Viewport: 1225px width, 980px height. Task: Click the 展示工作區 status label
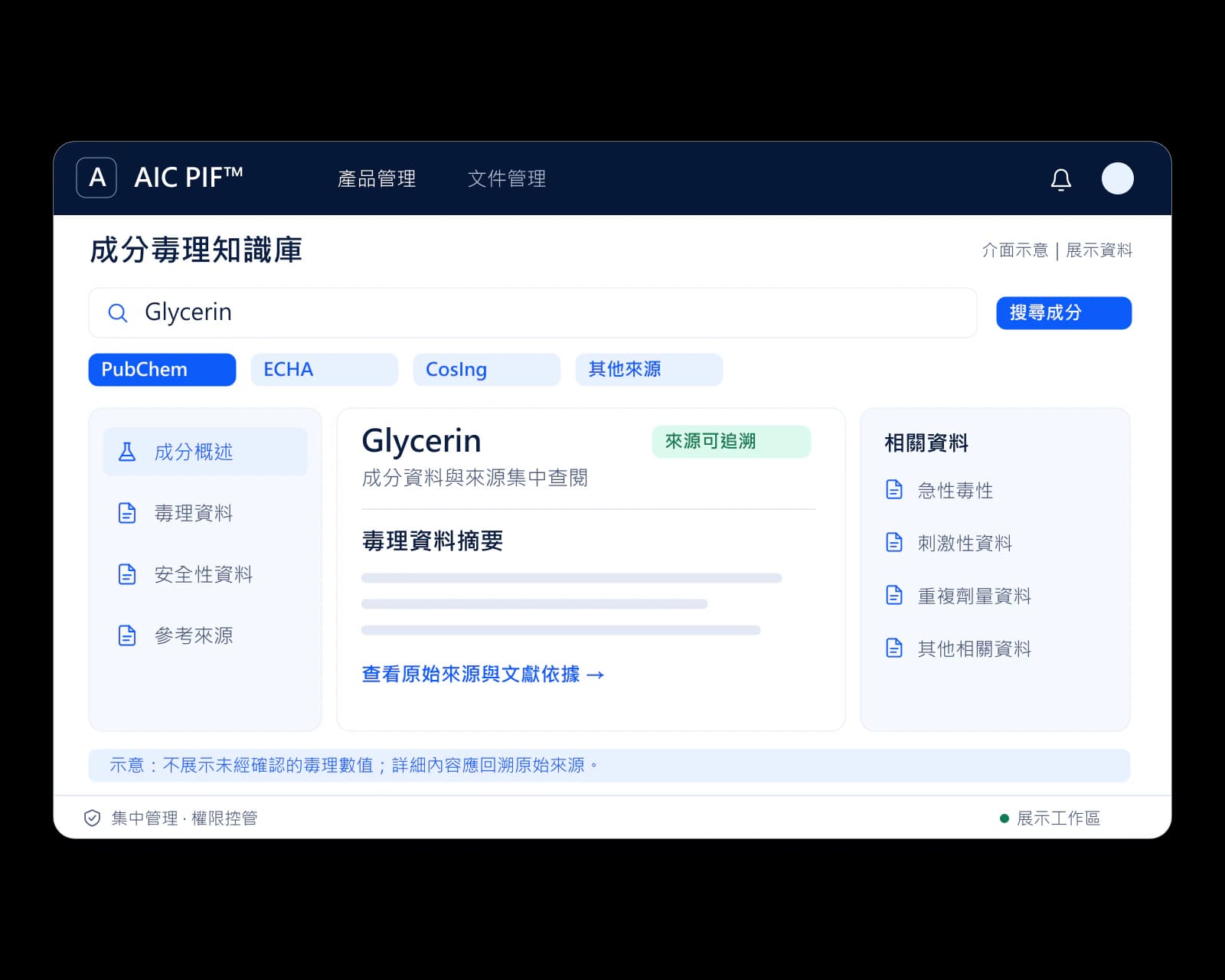[1058, 818]
